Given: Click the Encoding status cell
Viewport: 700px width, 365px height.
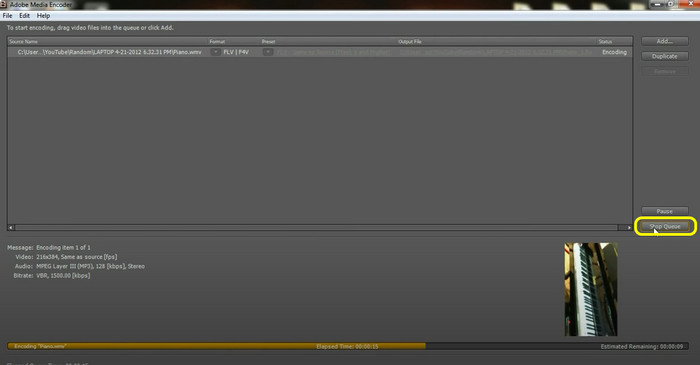Looking at the screenshot, I should point(614,52).
